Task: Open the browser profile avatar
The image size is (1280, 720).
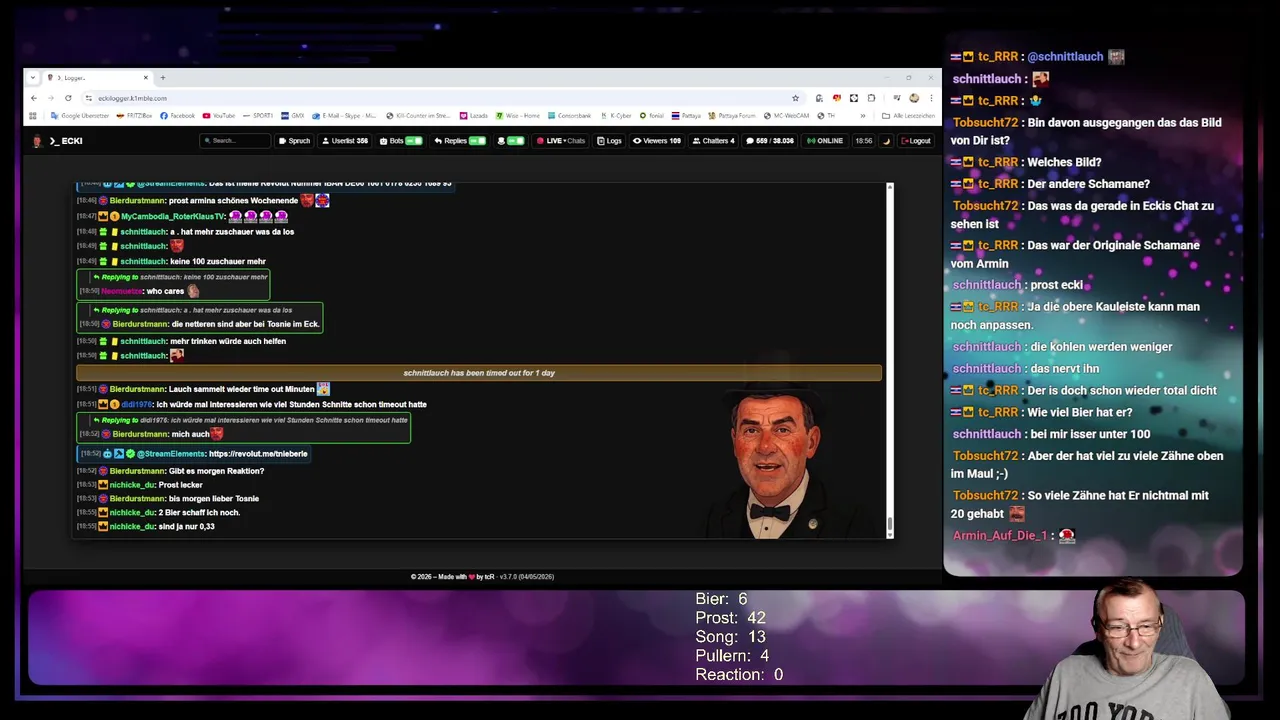Action: (x=914, y=98)
